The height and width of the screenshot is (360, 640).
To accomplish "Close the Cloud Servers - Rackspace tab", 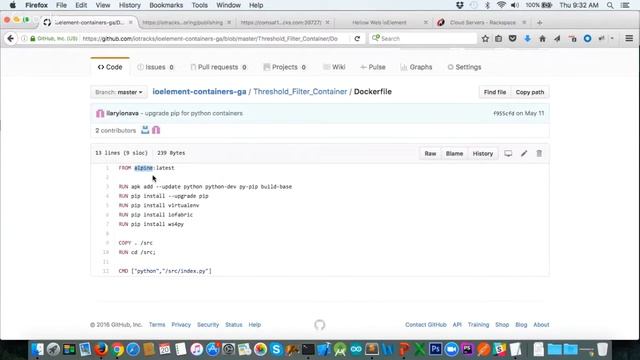I will 524,22.
